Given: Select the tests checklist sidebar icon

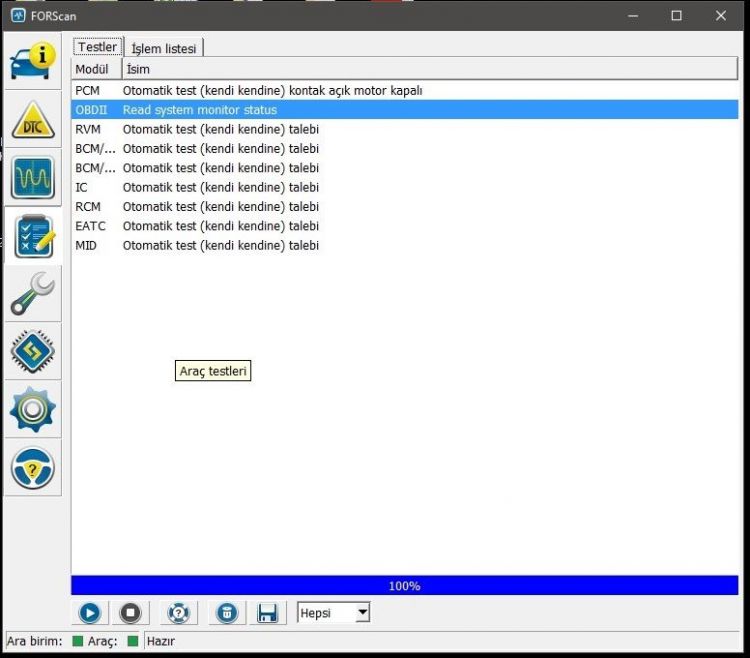Looking at the screenshot, I should click(33, 236).
